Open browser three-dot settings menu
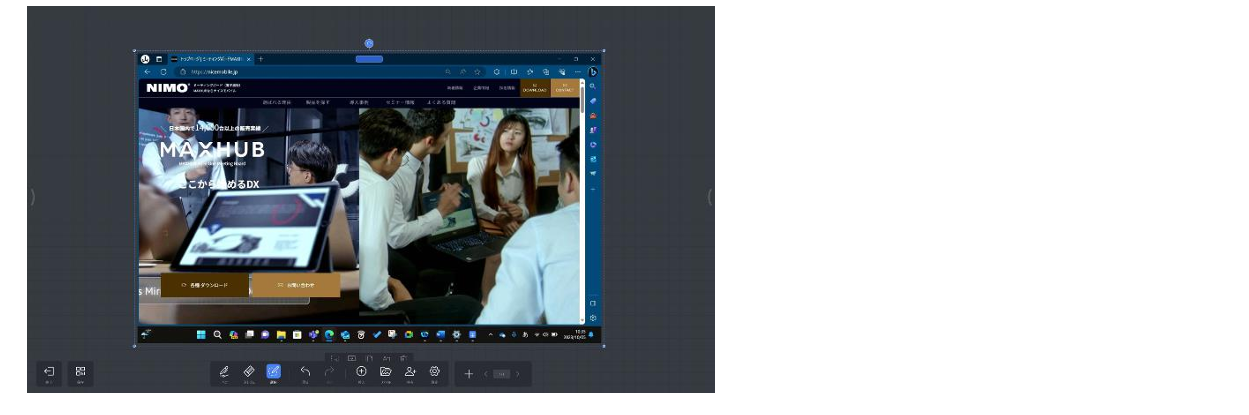This screenshot has width=1249, height=415. [577, 72]
